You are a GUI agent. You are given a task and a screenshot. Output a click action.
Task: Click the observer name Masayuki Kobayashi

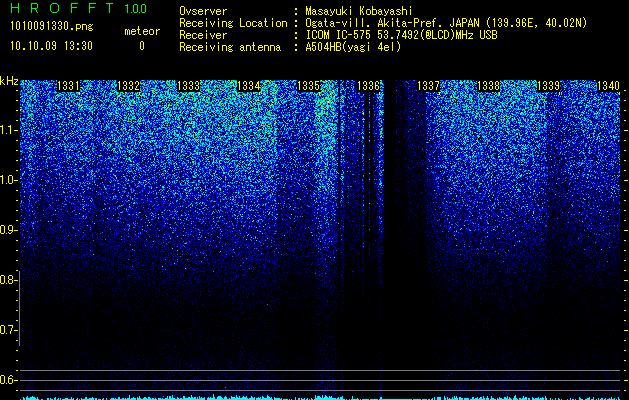359,11
